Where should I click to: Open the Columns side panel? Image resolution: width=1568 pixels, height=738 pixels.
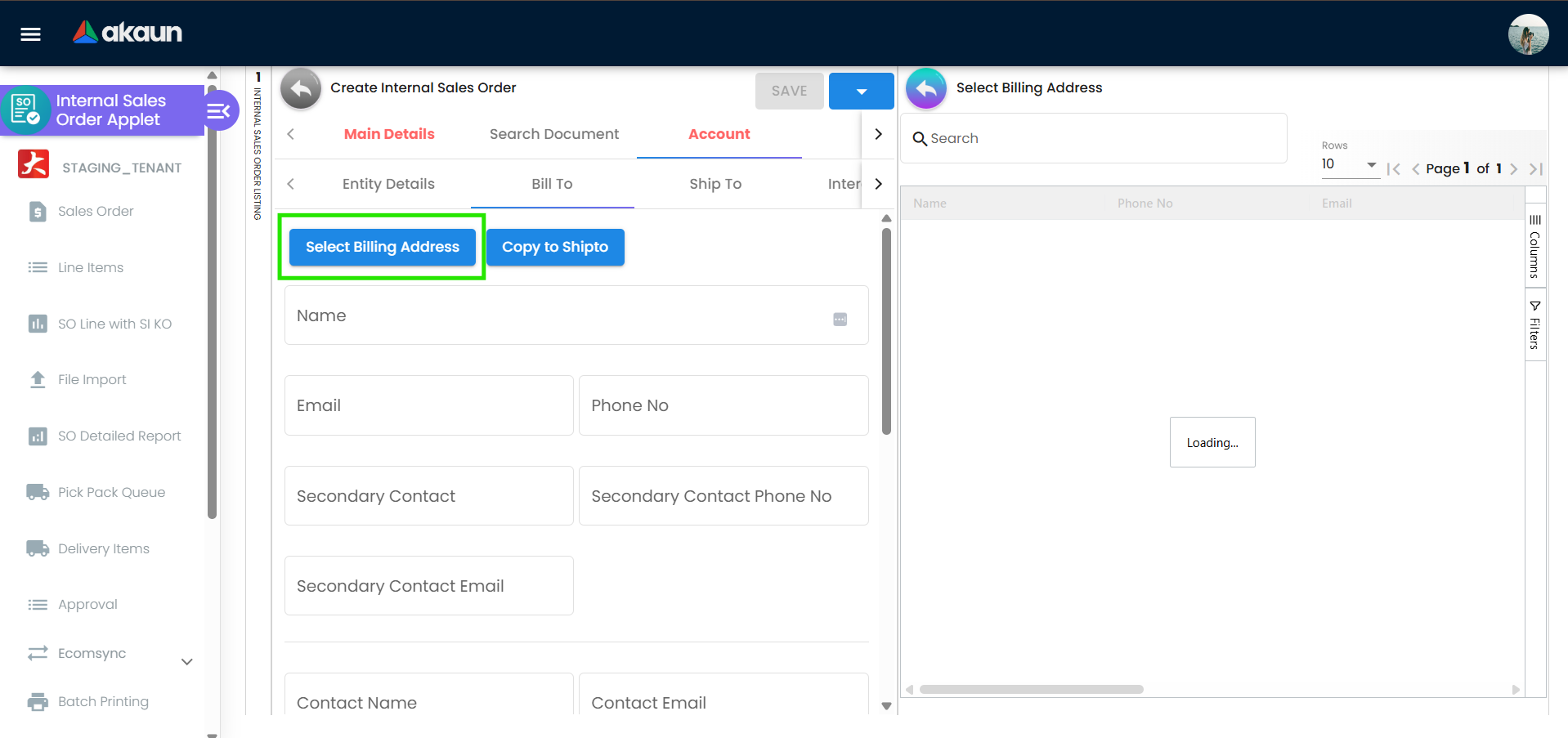[x=1534, y=246]
